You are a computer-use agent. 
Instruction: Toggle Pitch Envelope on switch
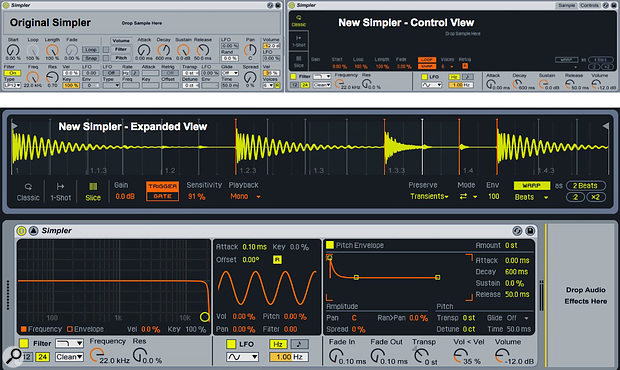coord(330,245)
